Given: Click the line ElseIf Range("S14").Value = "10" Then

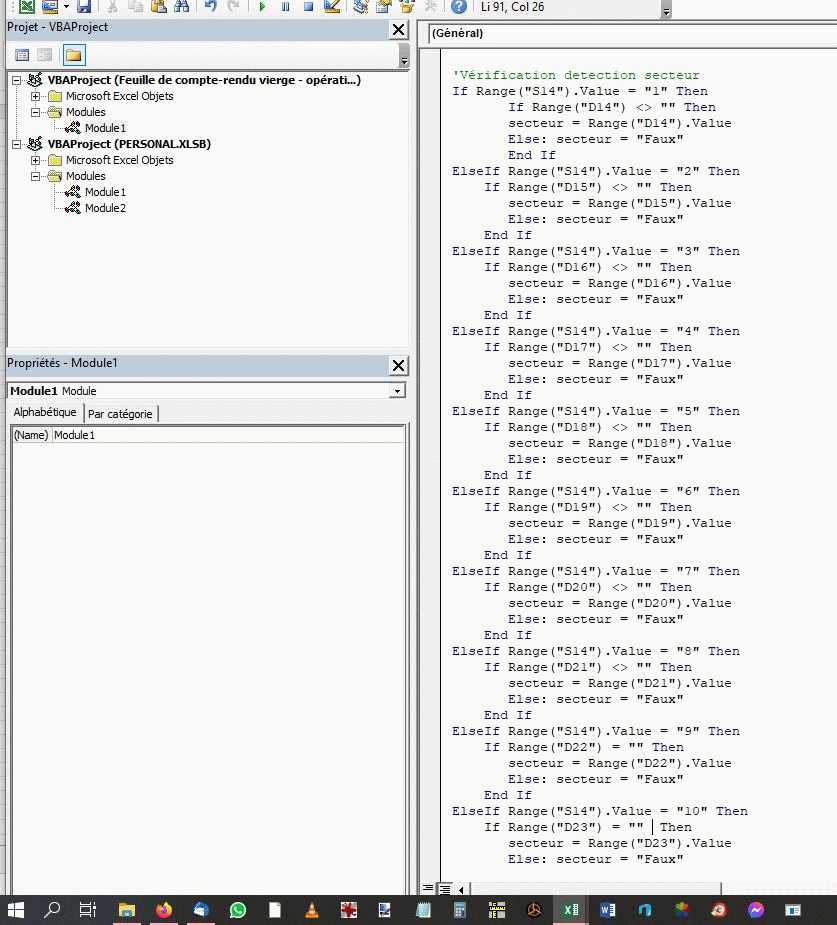Looking at the screenshot, I should 600,811.
